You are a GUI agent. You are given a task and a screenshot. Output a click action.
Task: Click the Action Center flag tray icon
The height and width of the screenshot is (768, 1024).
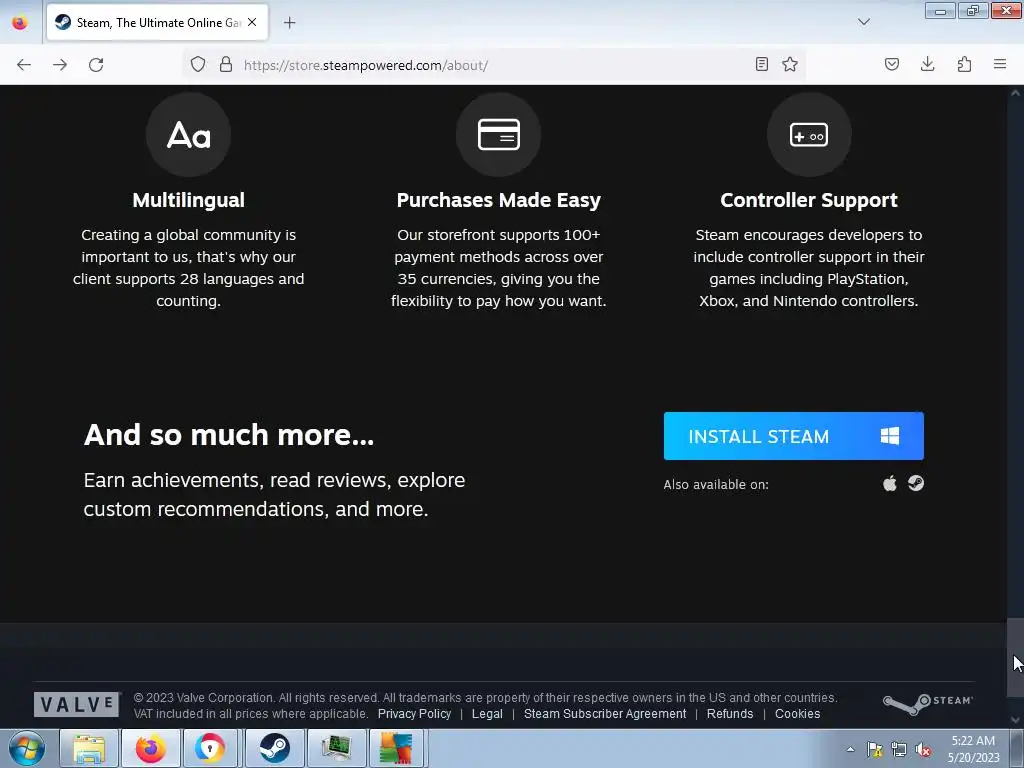(874, 749)
